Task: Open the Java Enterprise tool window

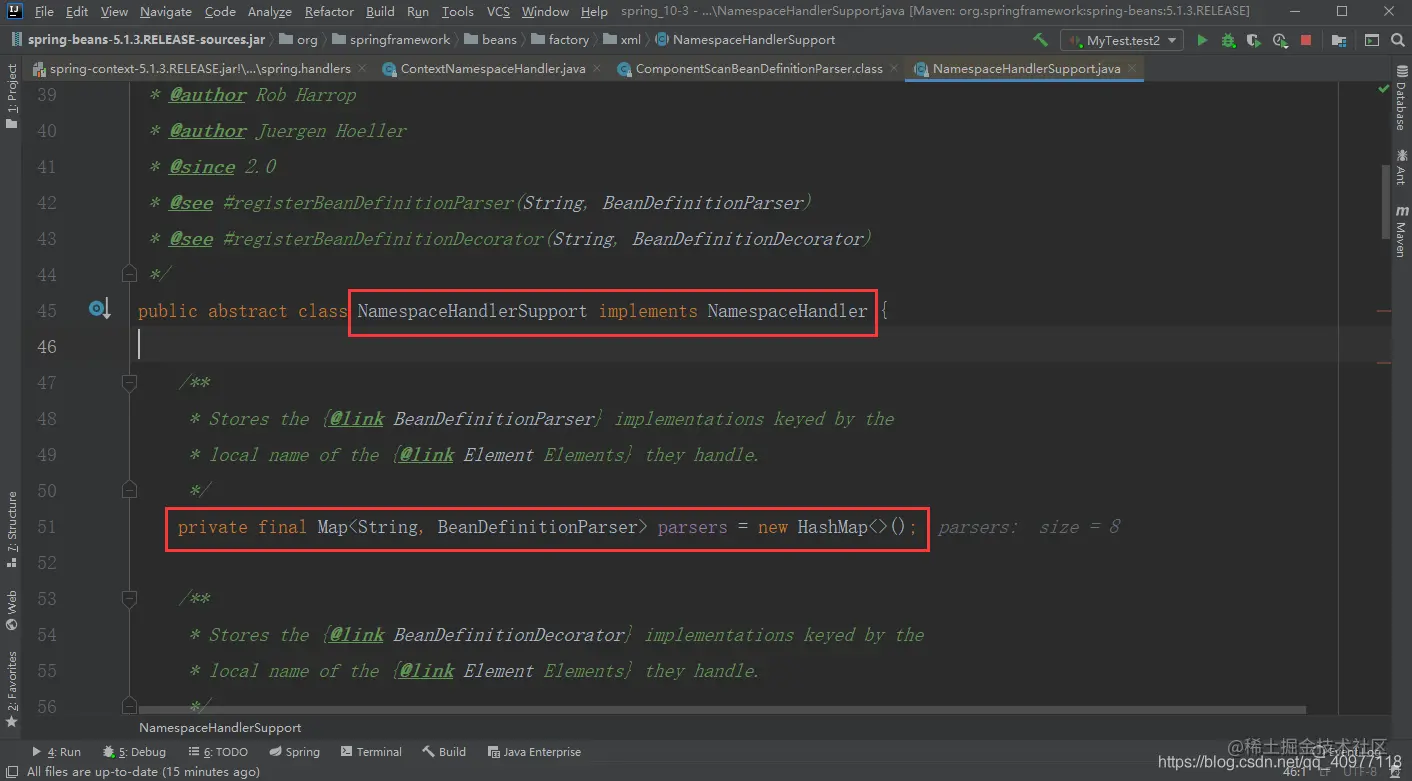Action: [534, 752]
